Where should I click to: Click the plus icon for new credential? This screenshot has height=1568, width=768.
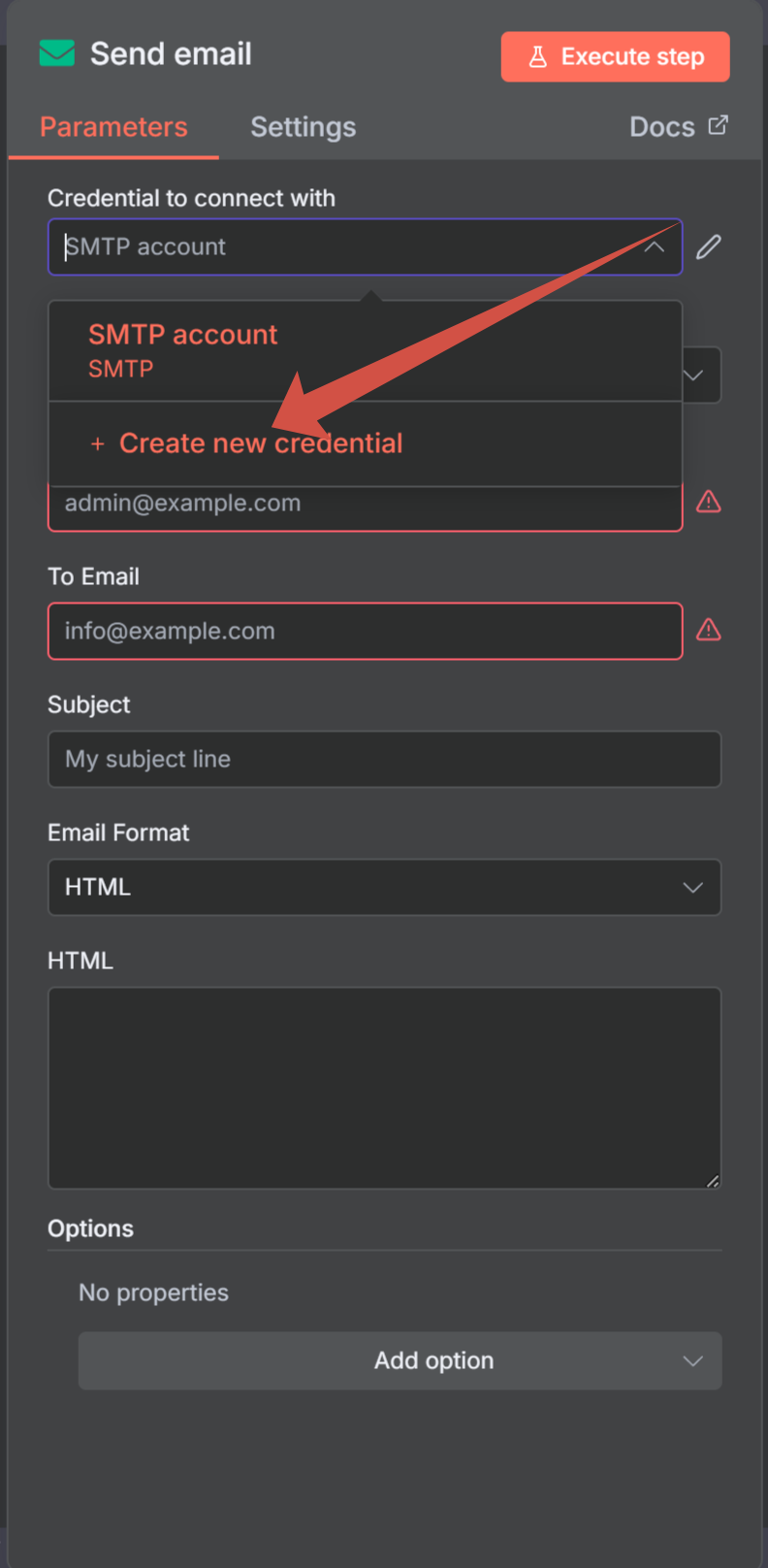click(x=97, y=444)
